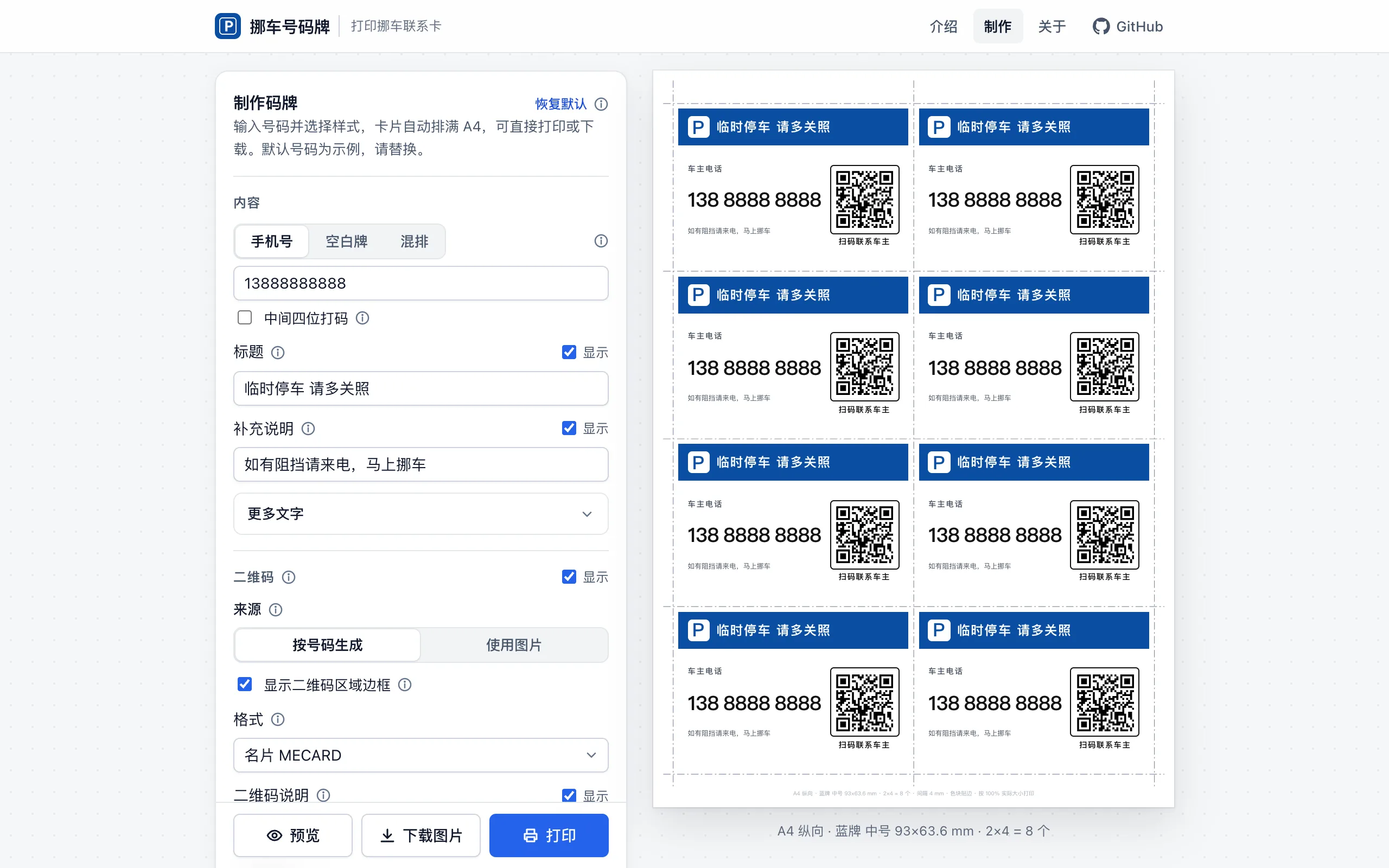
Task: Uncheck 显示 for 补充说明
Action: click(569, 428)
